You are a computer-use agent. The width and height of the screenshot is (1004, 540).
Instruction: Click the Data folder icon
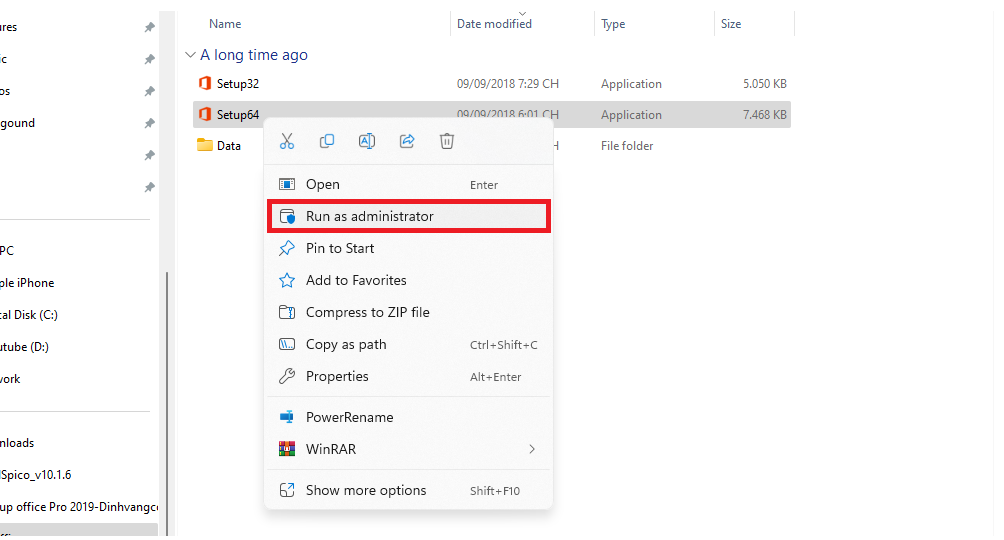[205, 146]
